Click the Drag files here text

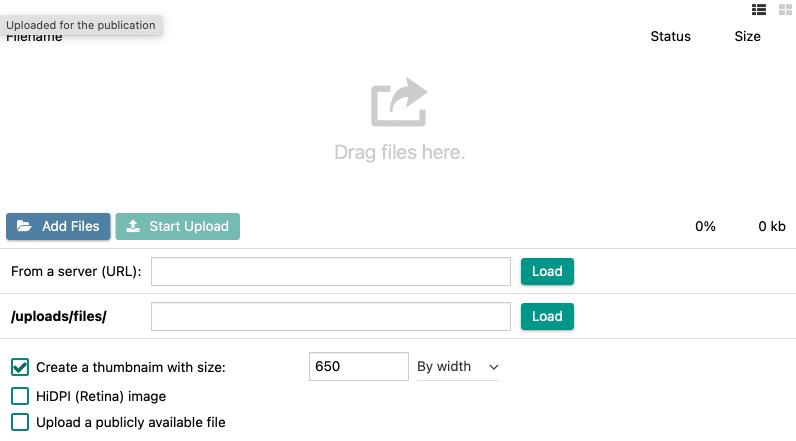(399, 153)
